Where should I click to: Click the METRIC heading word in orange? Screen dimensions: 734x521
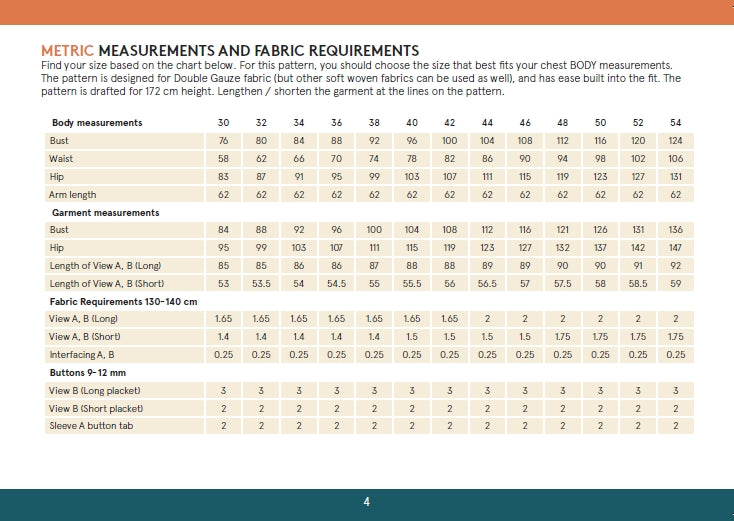tap(67, 50)
